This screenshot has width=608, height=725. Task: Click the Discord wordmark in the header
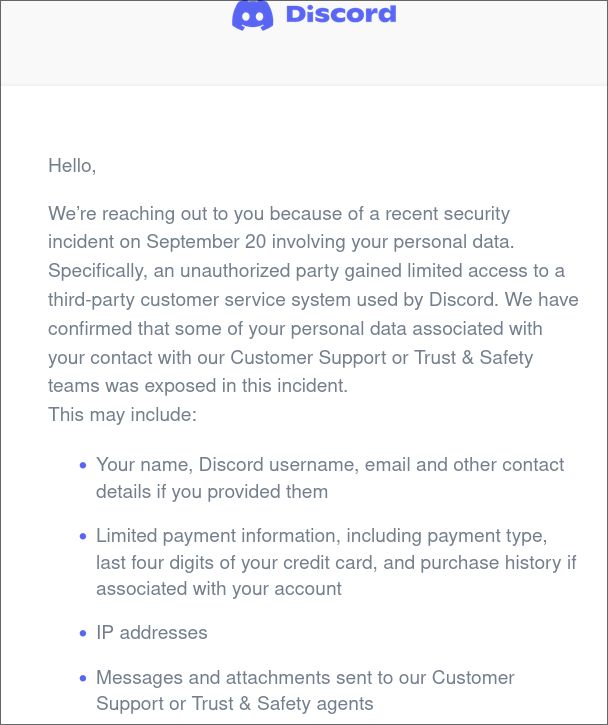(x=341, y=14)
